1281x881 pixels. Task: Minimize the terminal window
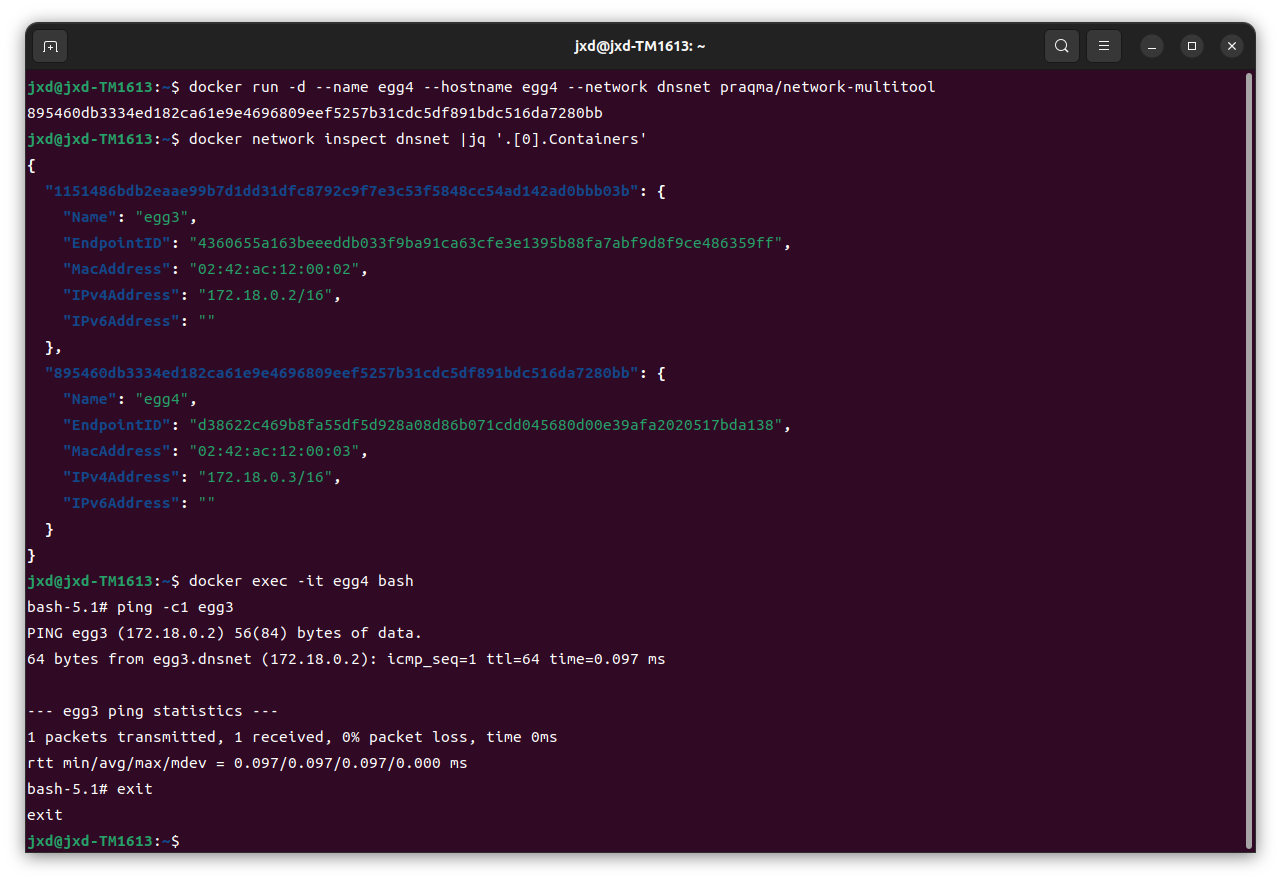coord(1152,46)
